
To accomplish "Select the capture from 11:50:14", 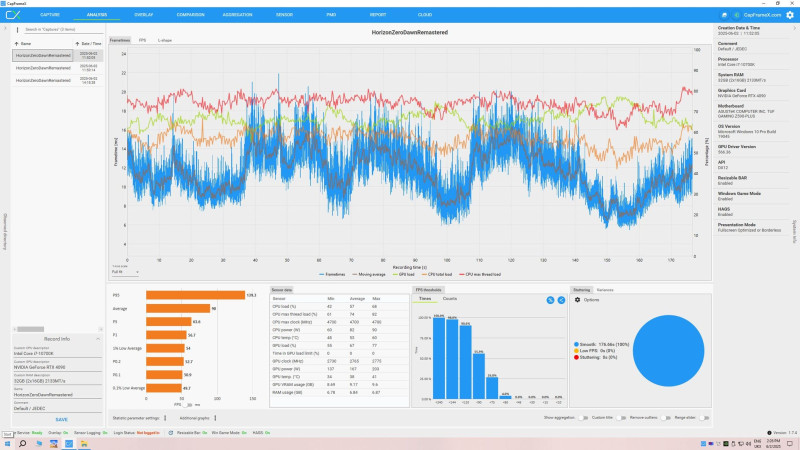I will click(58, 68).
